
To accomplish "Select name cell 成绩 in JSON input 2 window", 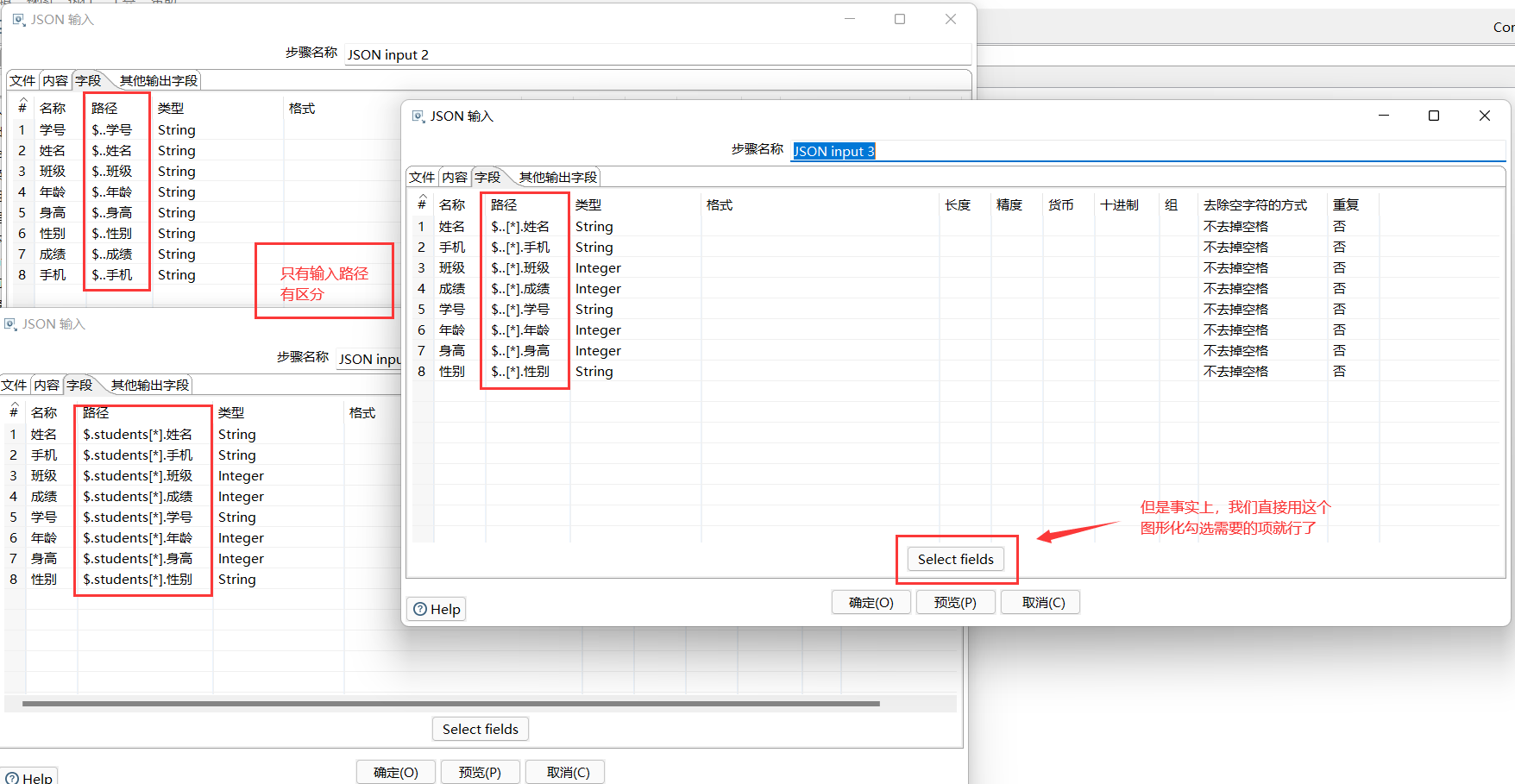I will tap(59, 254).
